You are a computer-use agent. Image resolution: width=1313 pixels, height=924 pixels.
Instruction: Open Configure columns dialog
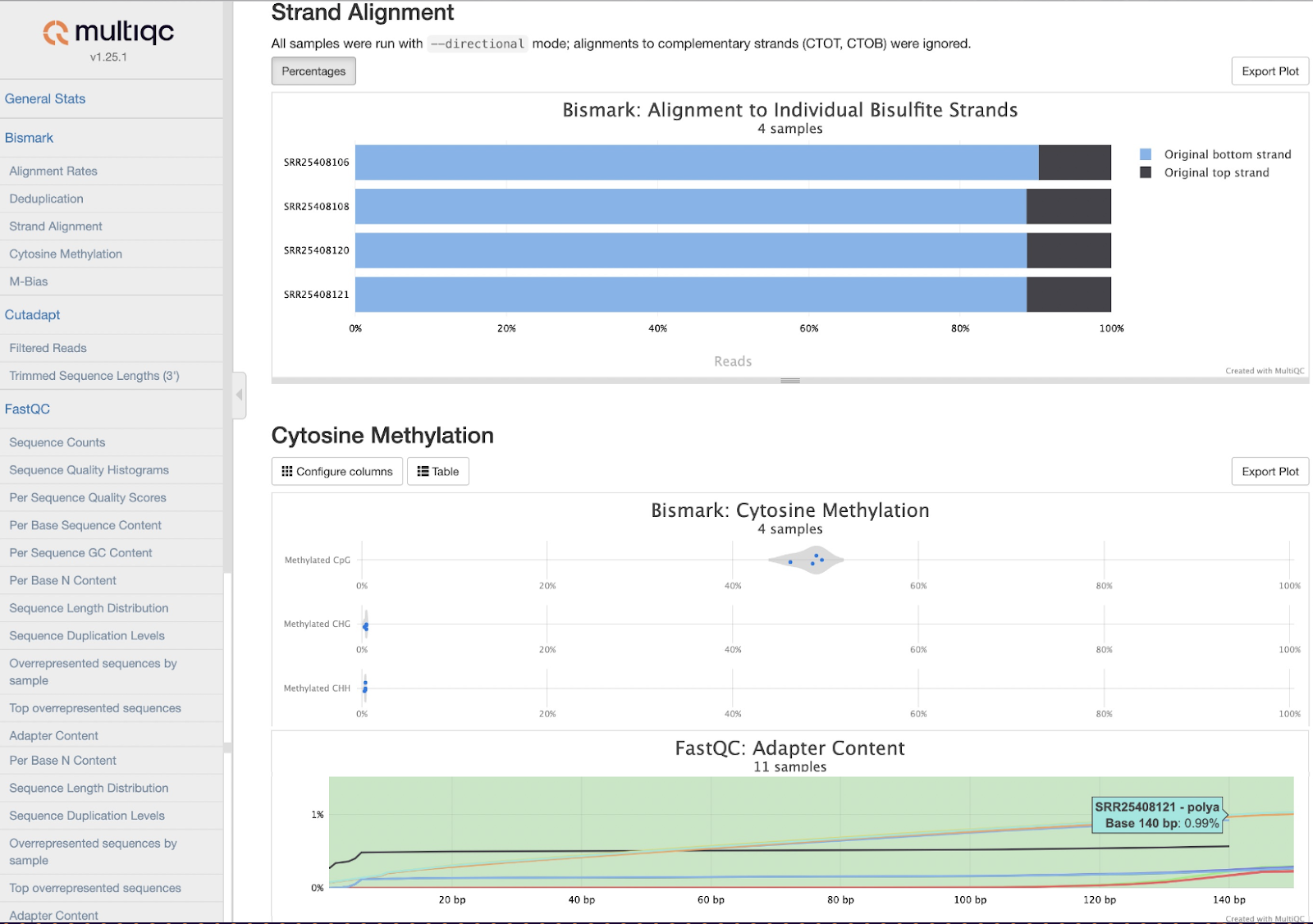(337, 471)
